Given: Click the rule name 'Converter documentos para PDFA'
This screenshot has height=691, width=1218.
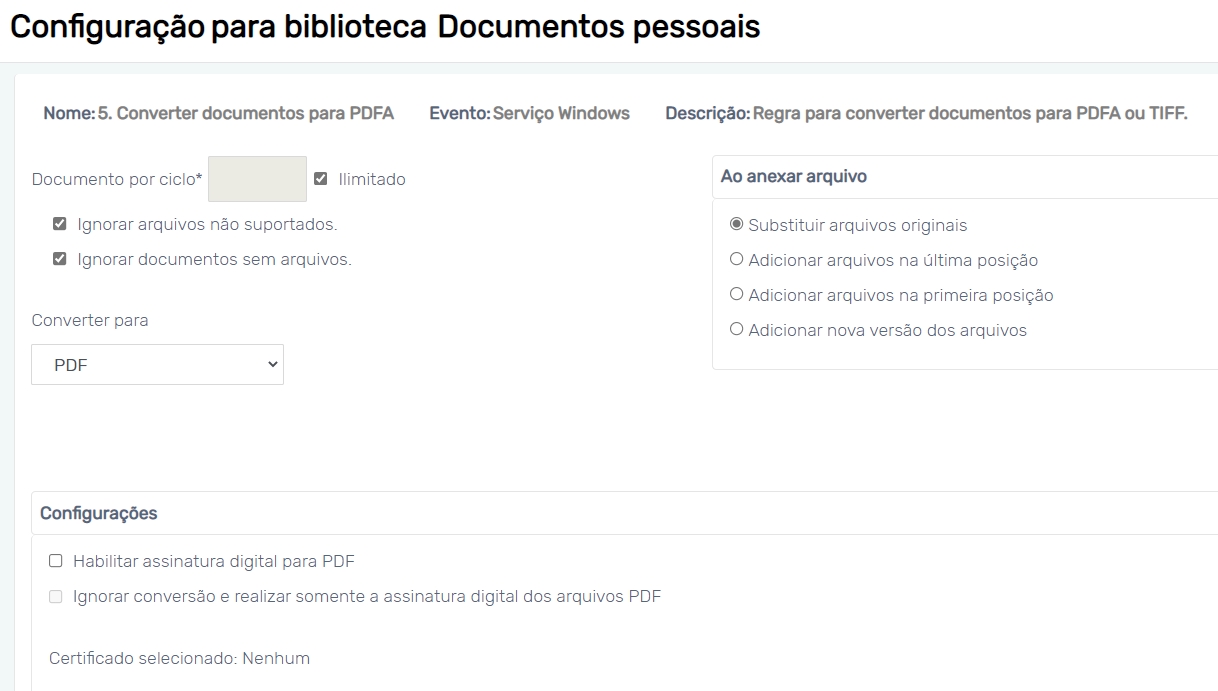Looking at the screenshot, I should 245,113.
